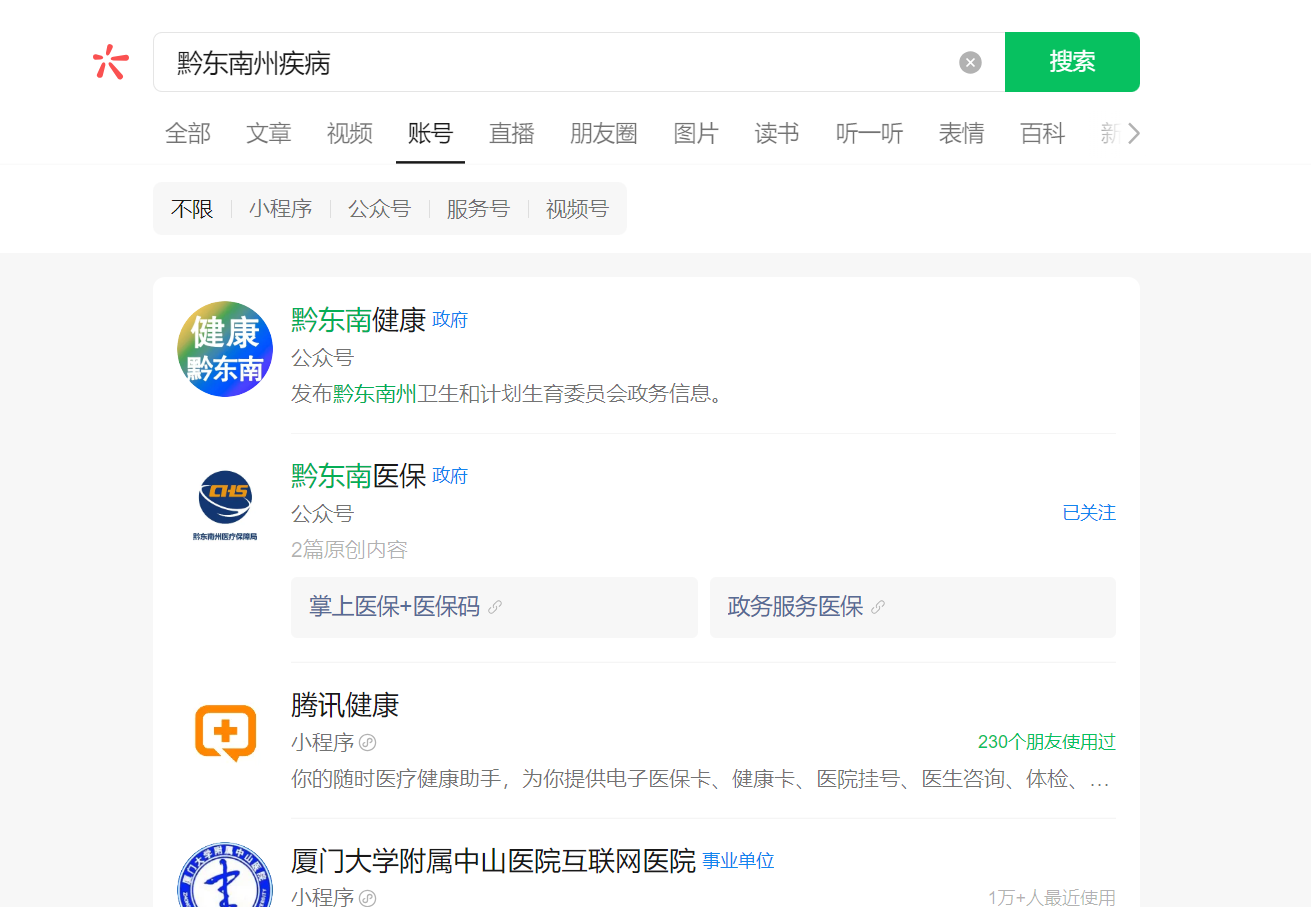Open the 表情 tab
Viewport: 1311px width, 907px height.
click(961, 134)
